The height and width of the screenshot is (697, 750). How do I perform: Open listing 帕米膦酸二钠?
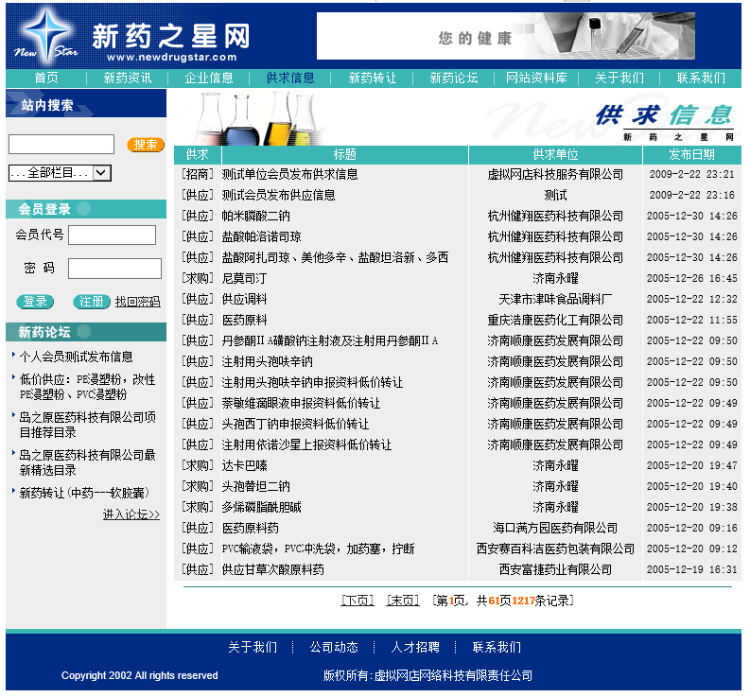click(256, 216)
